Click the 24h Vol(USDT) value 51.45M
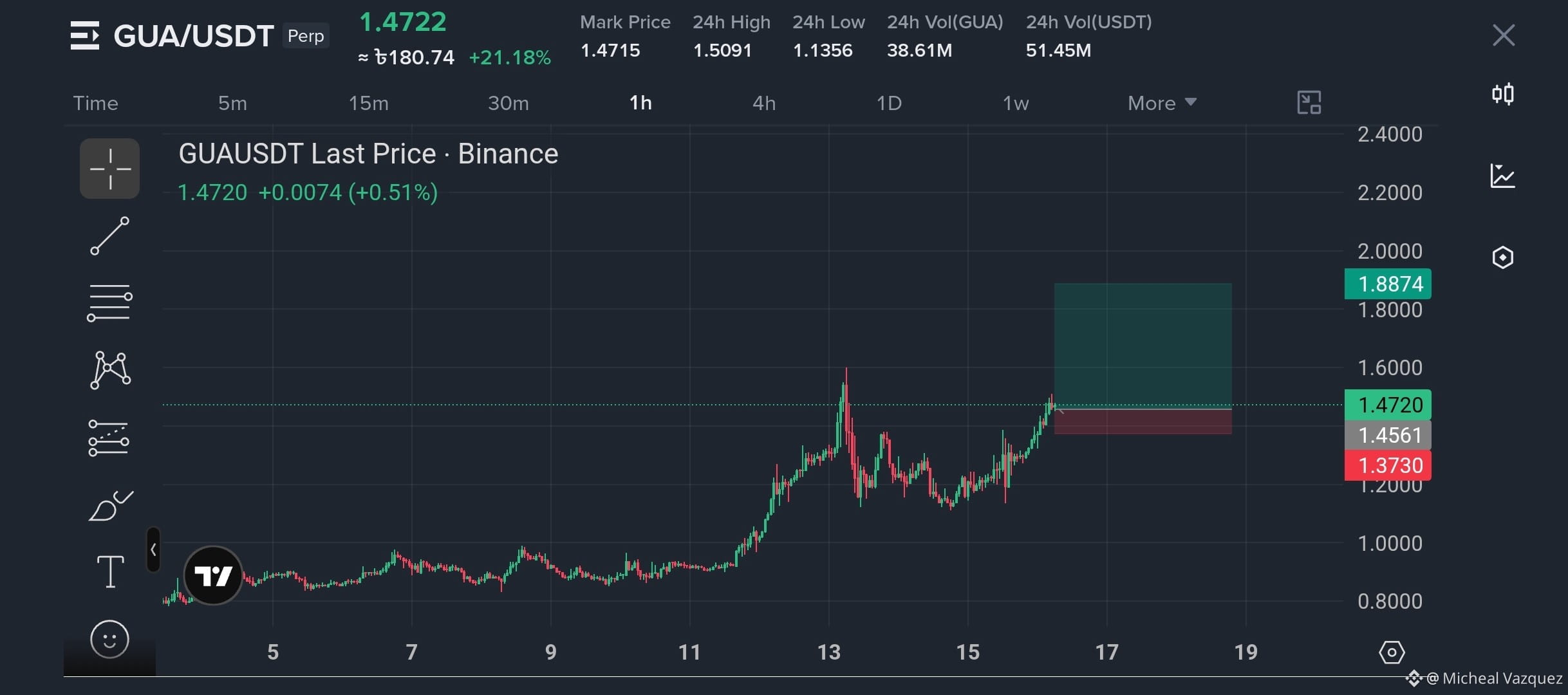This screenshot has width=1568, height=695. point(1058,50)
